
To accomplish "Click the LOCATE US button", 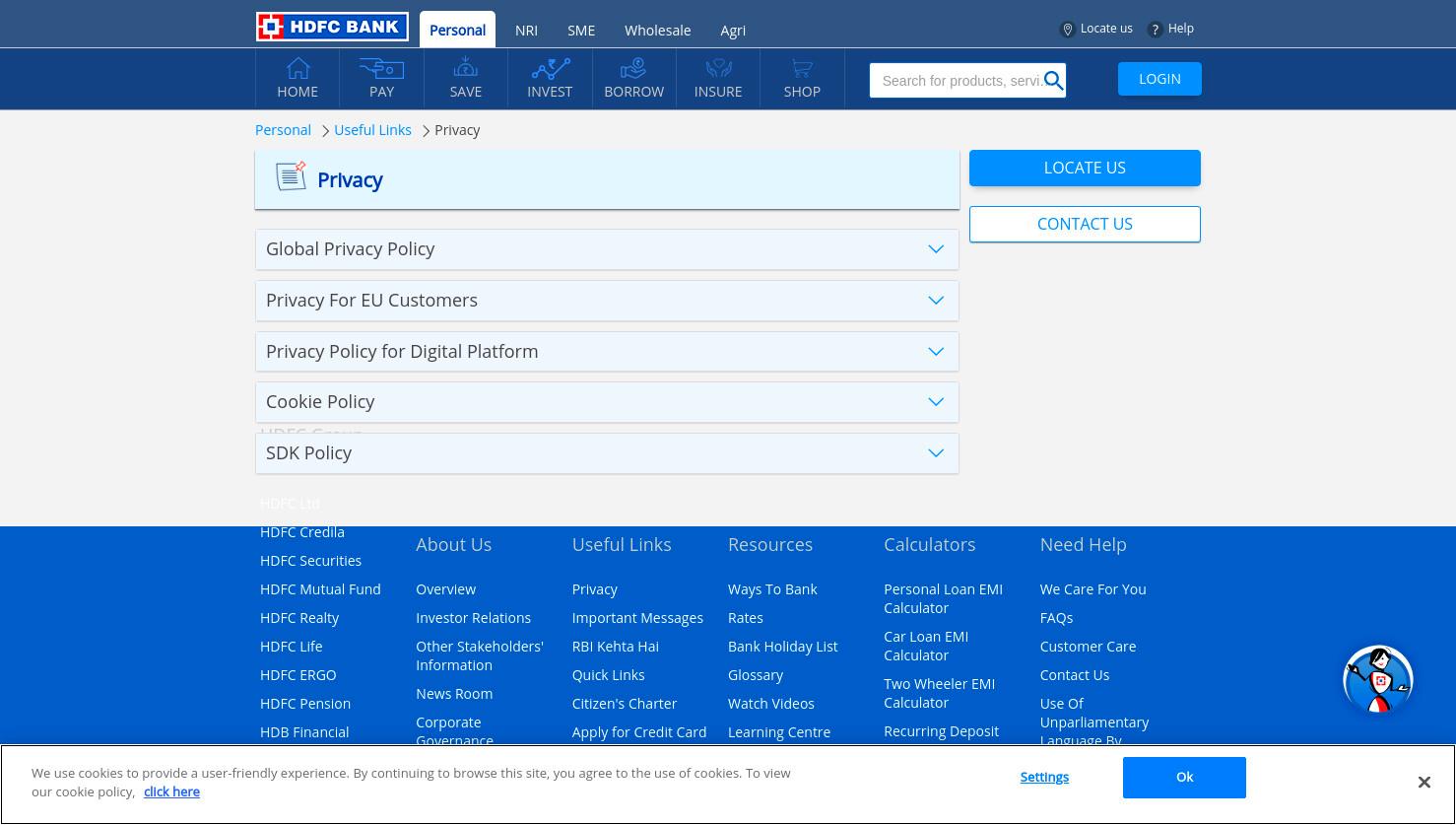I will pyautogui.click(x=1085, y=168).
